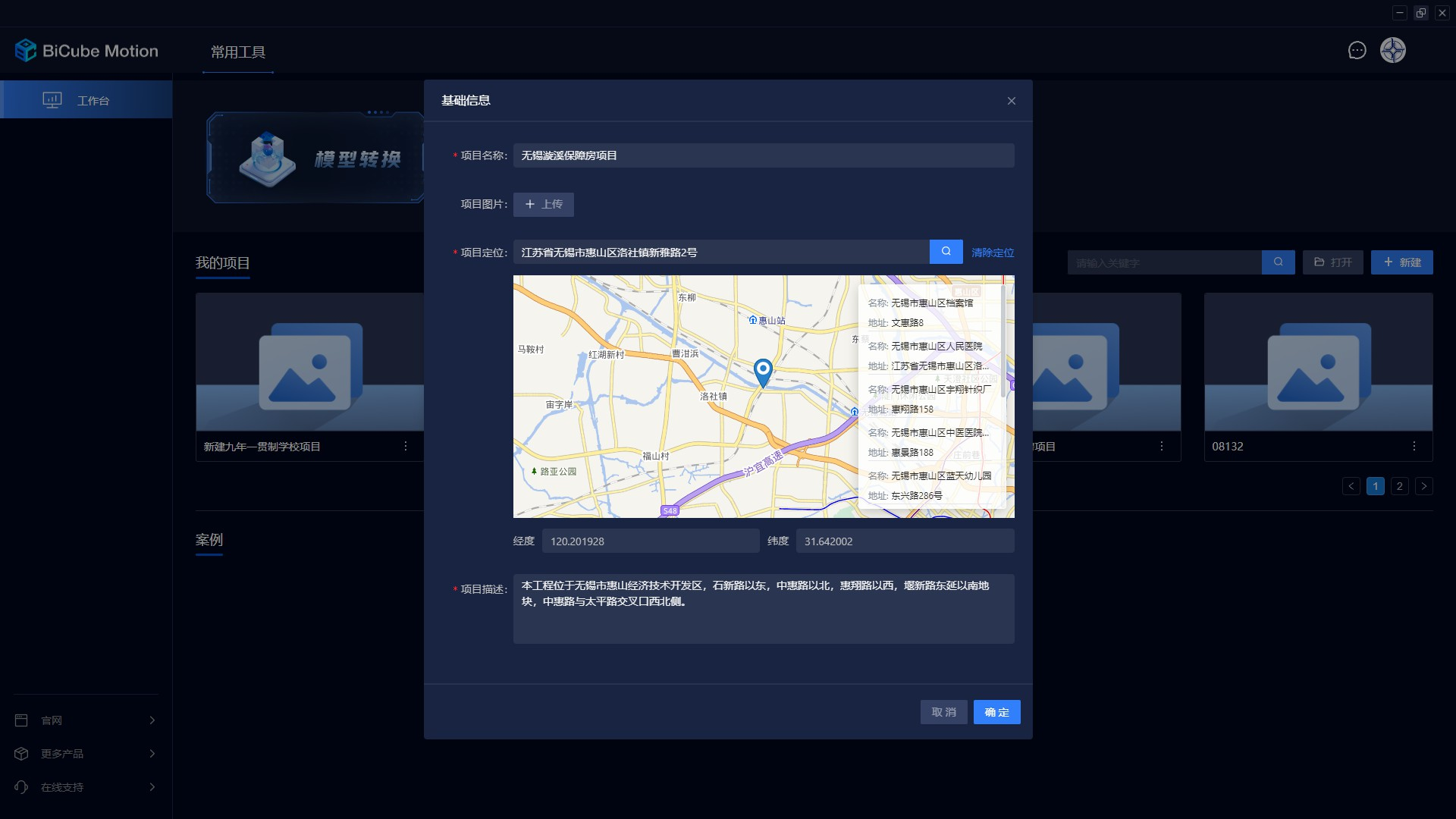Open 新建九年一贯制学校项目 thumbnail
The height and width of the screenshot is (819, 1456).
coord(309,362)
